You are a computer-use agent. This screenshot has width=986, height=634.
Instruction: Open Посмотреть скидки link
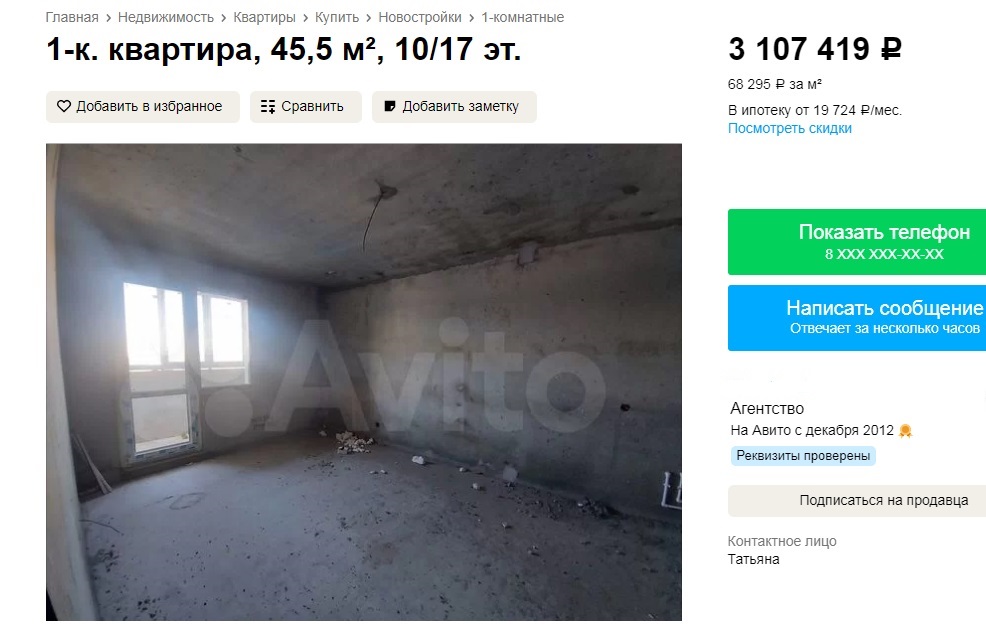[790, 128]
